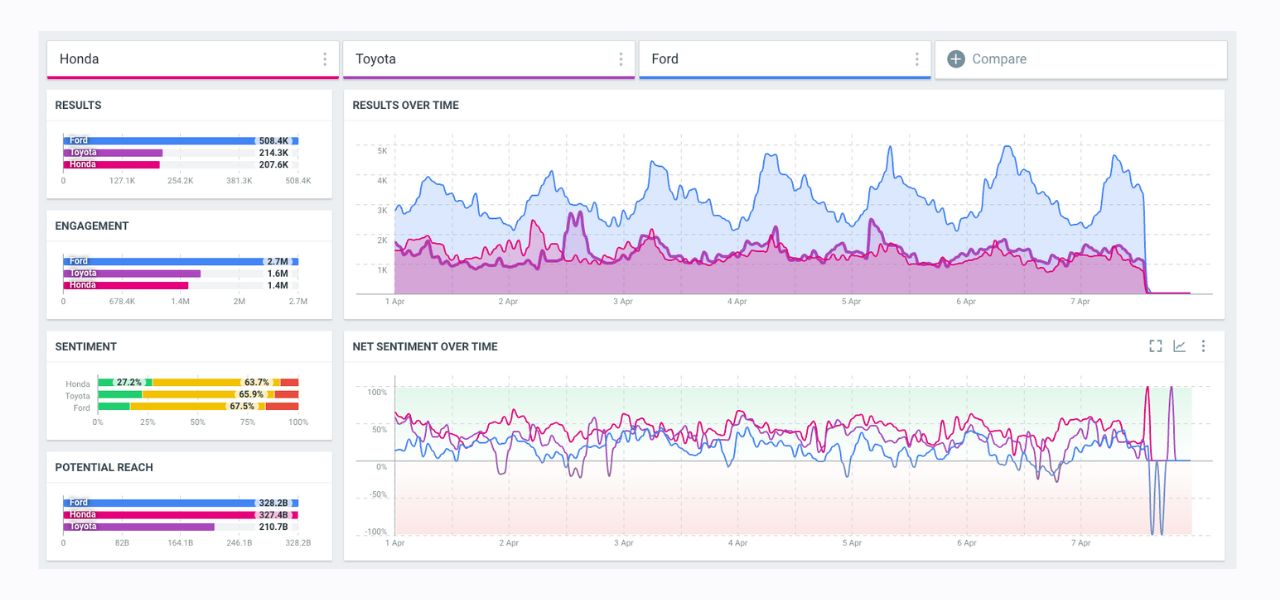
Task: Click 7 Apr on Net Sentiment axis
Action: pos(1080,543)
